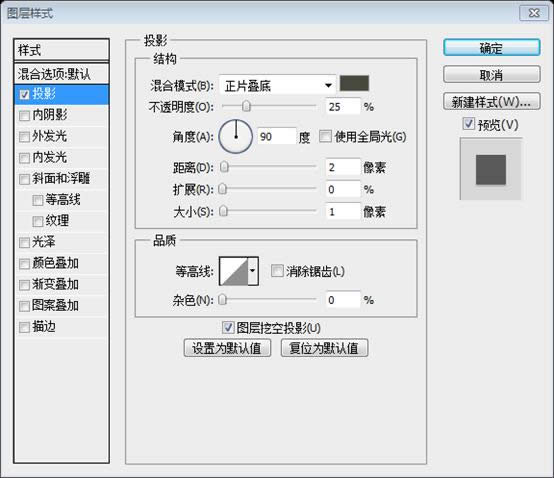Click the style preview square
This screenshot has width=554, height=478.
click(491, 170)
